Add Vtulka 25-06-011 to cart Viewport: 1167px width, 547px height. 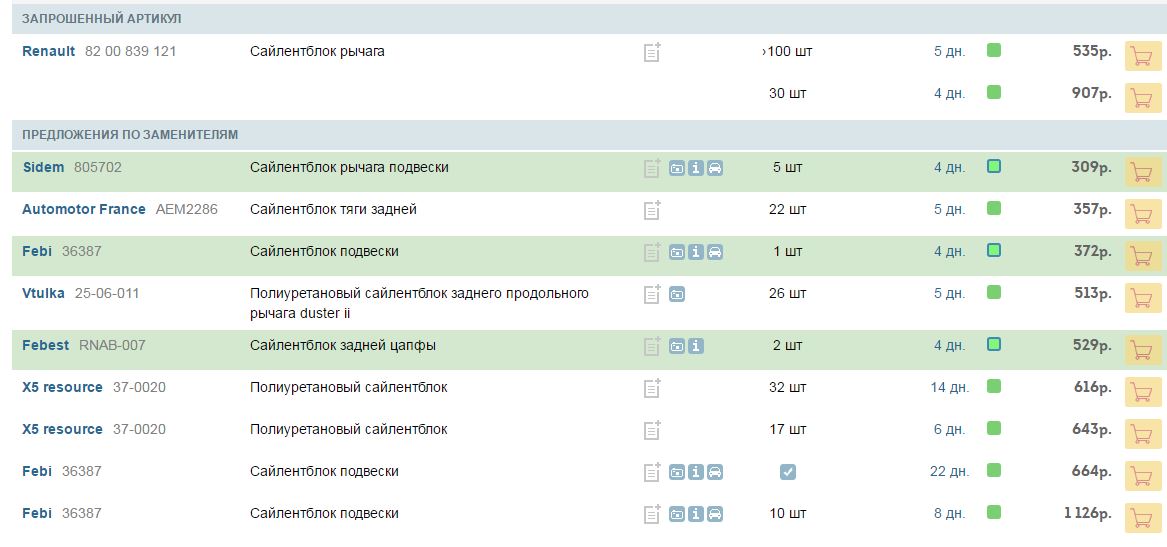(x=1142, y=298)
